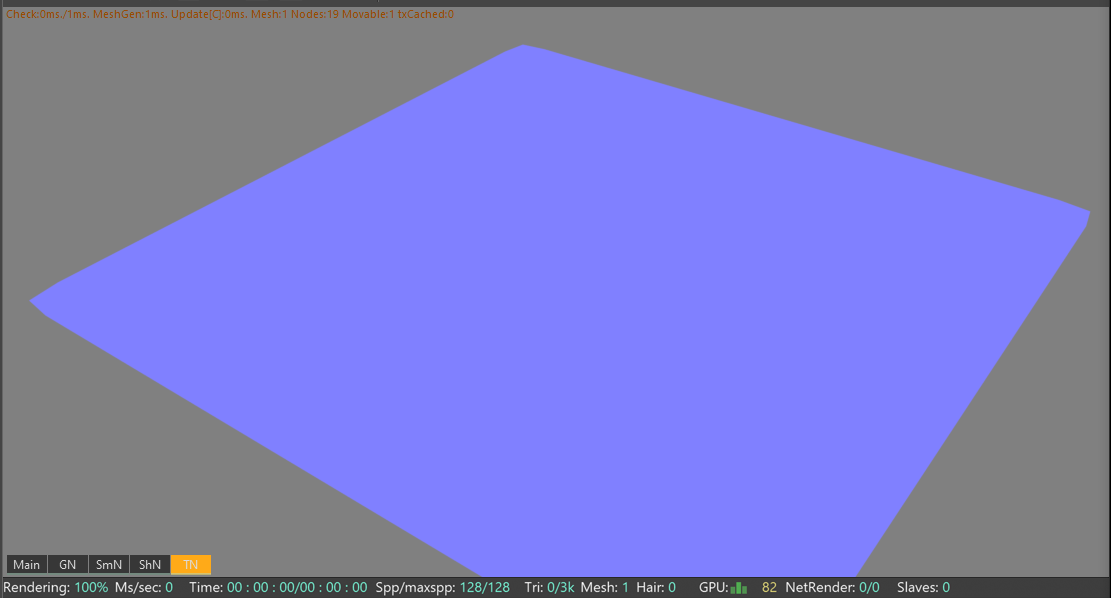Click the orange Check/MeshGen debug info line
This screenshot has width=1111, height=598.
[x=230, y=14]
